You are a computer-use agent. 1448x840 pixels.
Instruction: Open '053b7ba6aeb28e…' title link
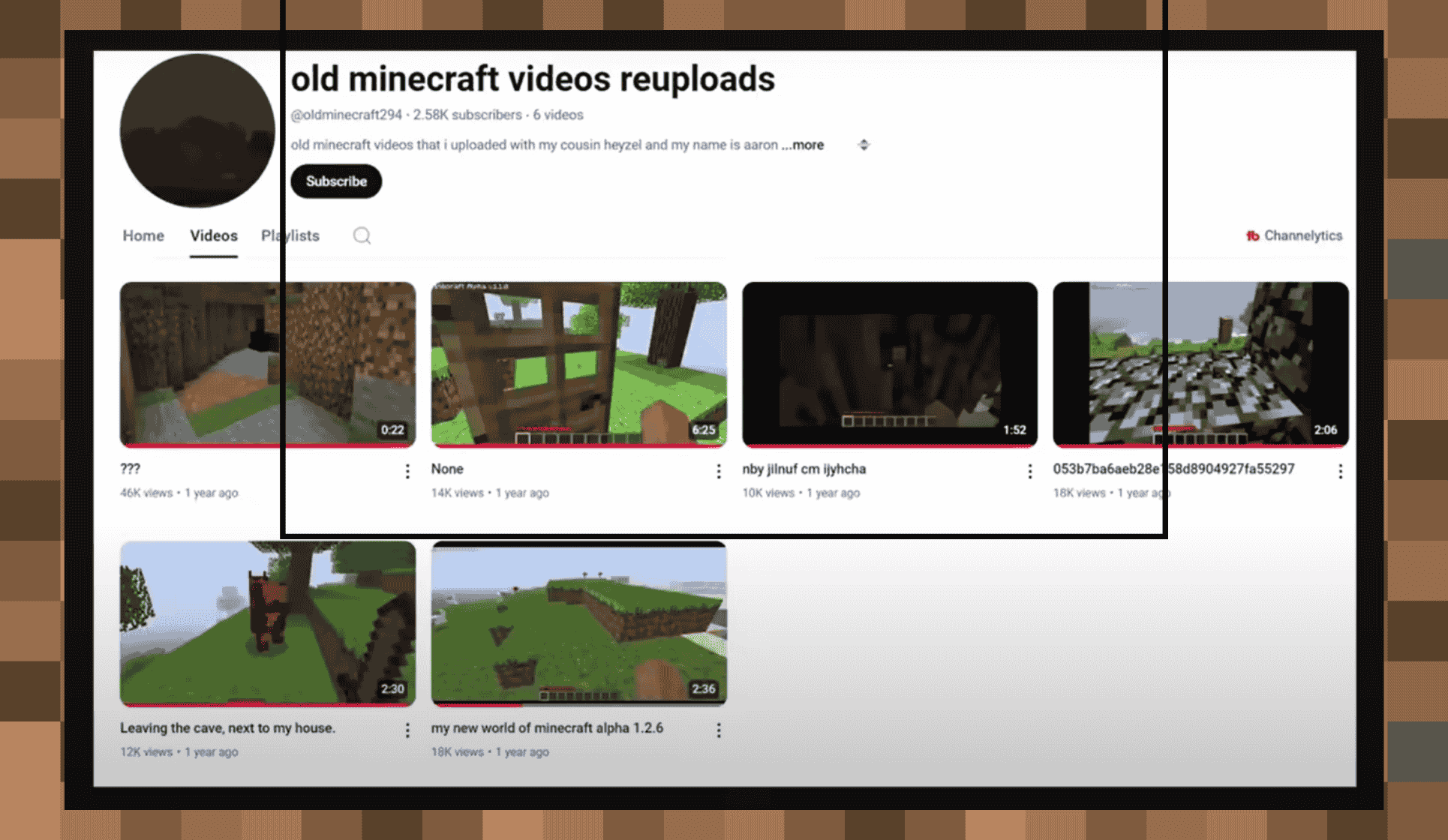click(1174, 469)
